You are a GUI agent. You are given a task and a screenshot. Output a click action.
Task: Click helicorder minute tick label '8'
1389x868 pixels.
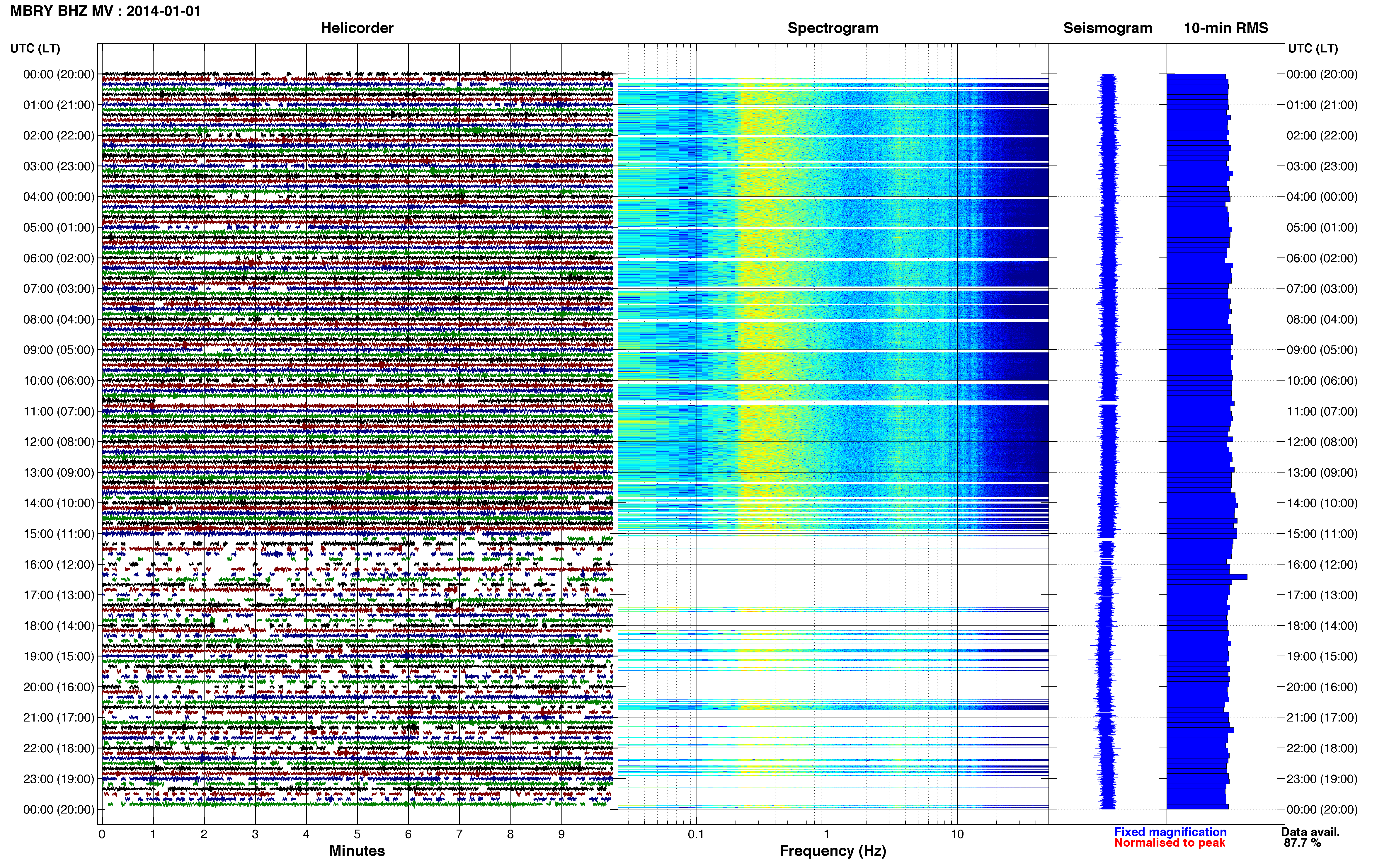click(510, 835)
